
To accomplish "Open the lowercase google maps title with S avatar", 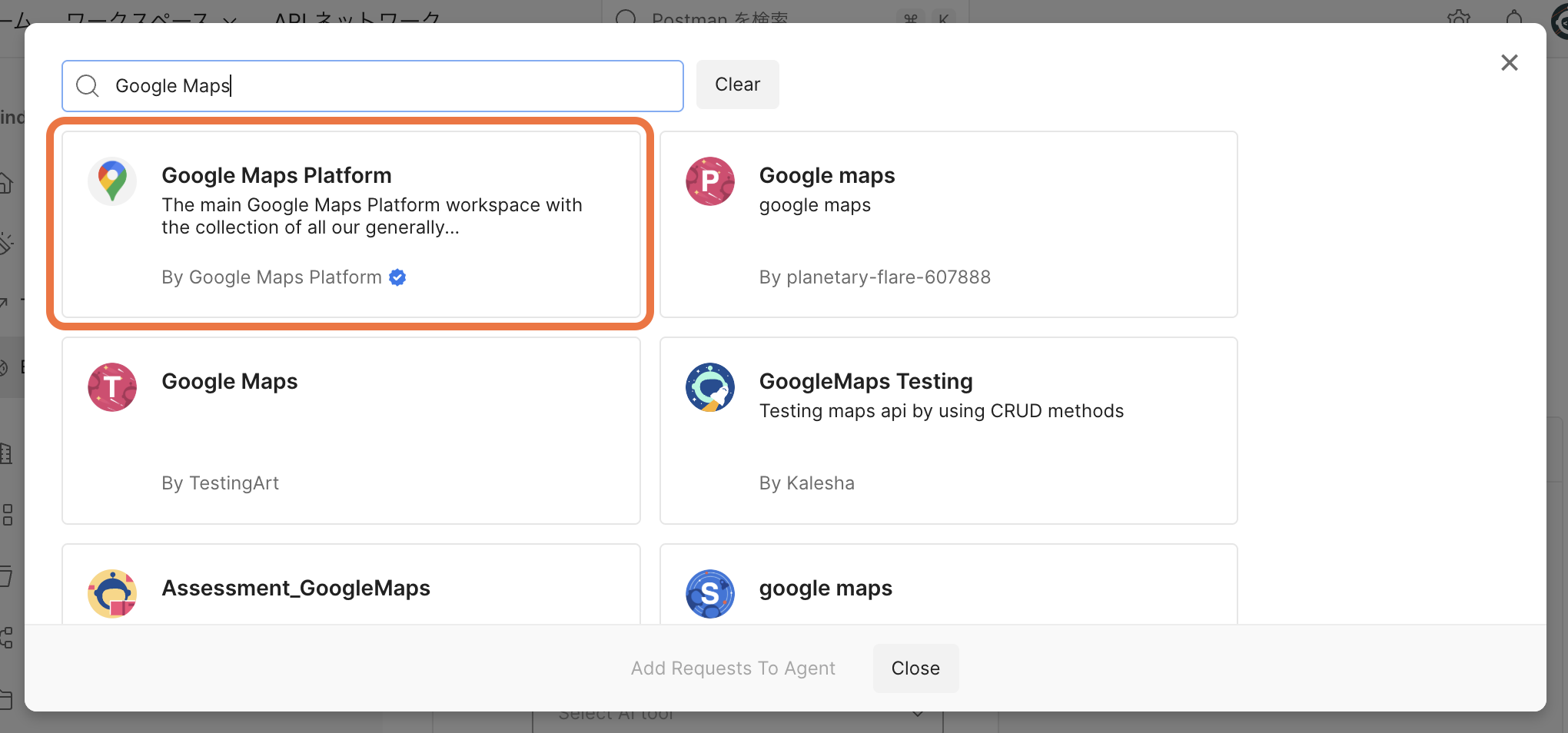I will (x=826, y=588).
